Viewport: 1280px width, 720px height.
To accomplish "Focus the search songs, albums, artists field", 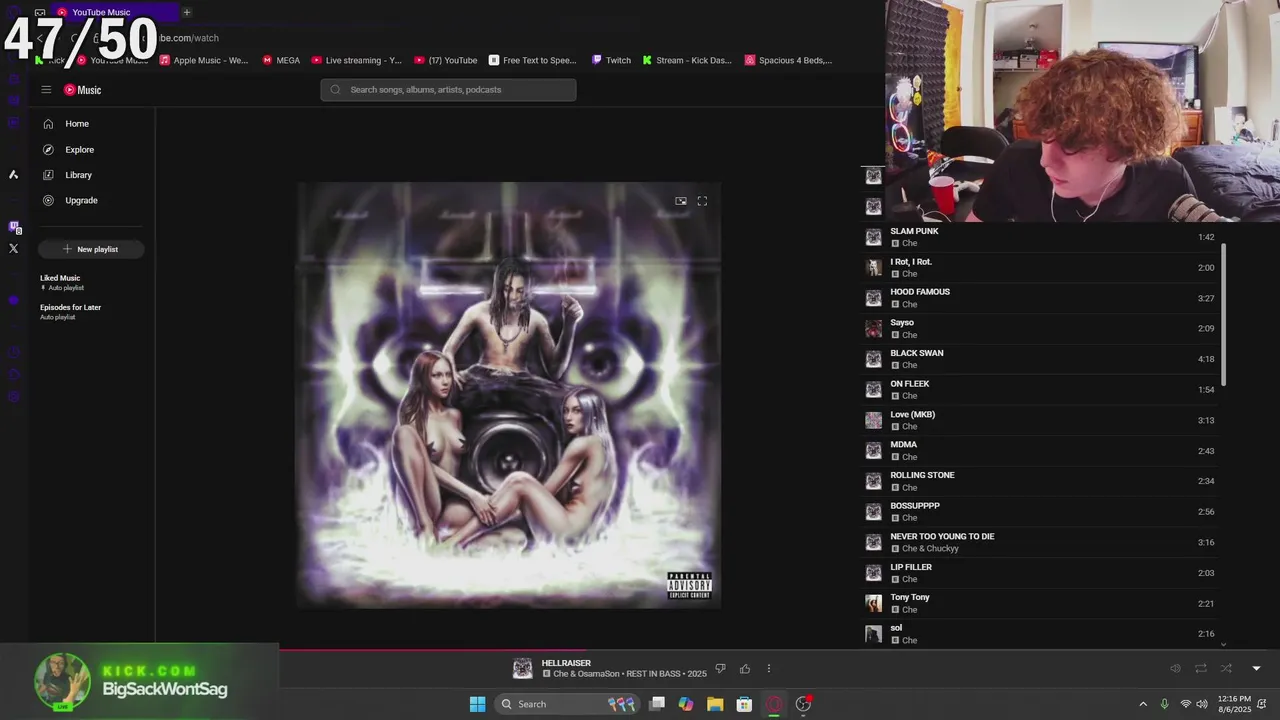I will pyautogui.click(x=448, y=90).
